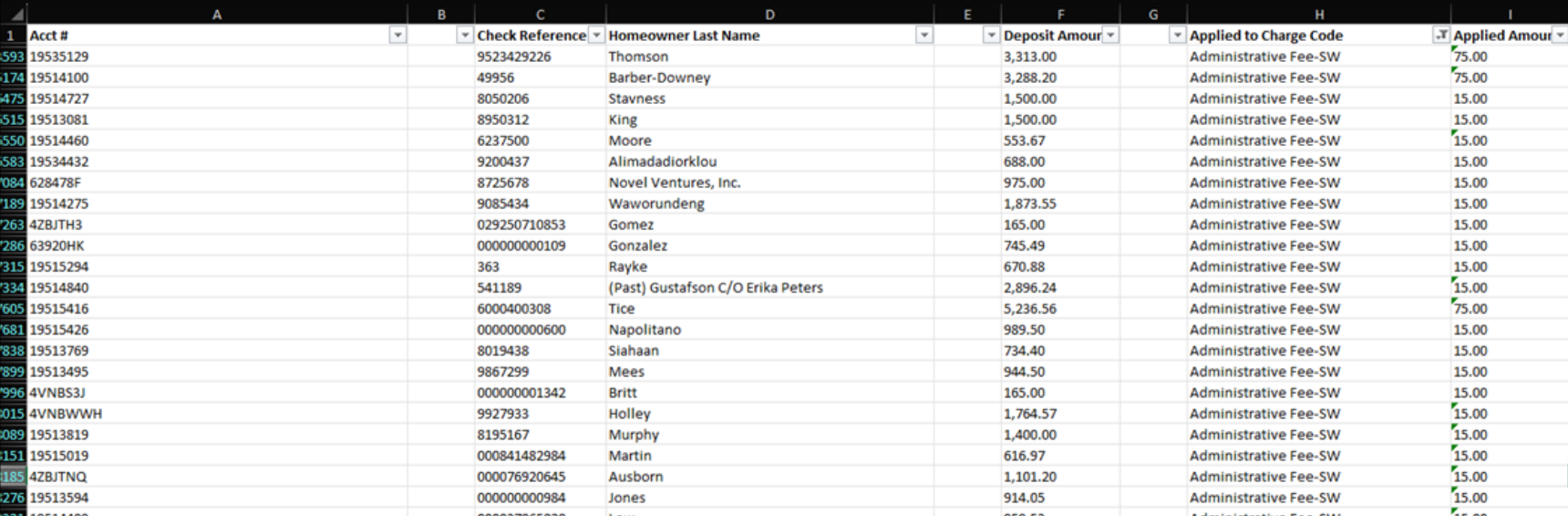Select deposit amount 3,313.00
Screen dimensions: 1568x516
tap(1060, 57)
